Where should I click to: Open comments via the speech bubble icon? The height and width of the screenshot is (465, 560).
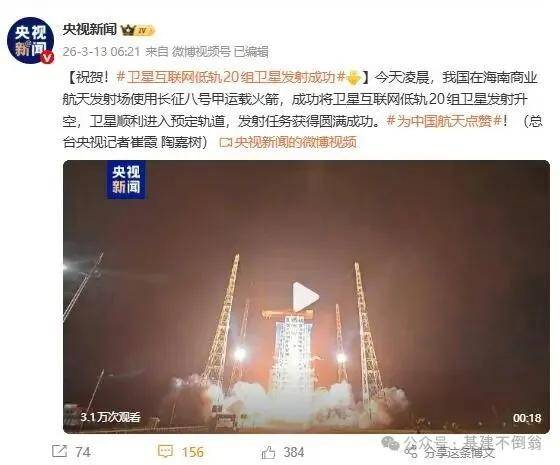click(x=165, y=451)
